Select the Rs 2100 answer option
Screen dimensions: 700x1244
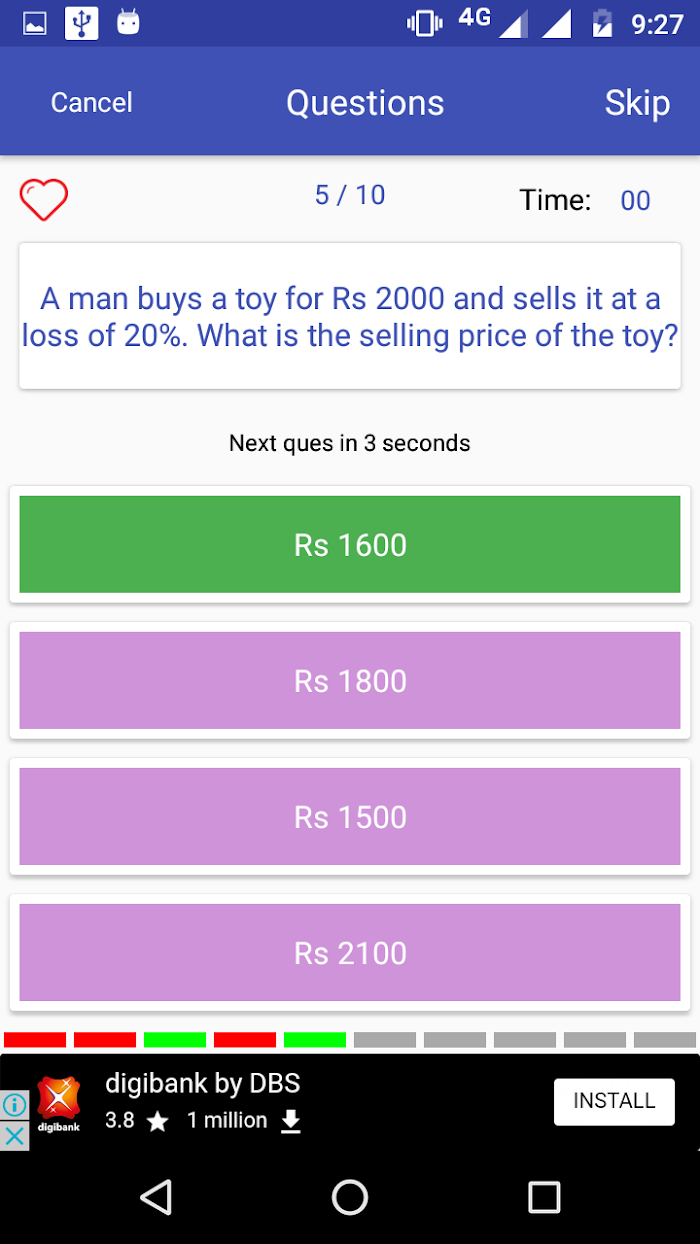click(350, 952)
